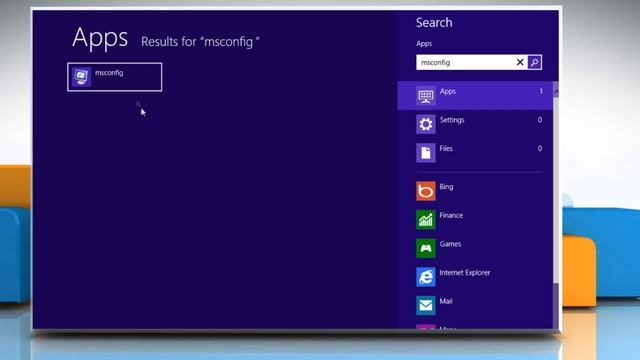Click the Settings gear icon

tap(426, 124)
